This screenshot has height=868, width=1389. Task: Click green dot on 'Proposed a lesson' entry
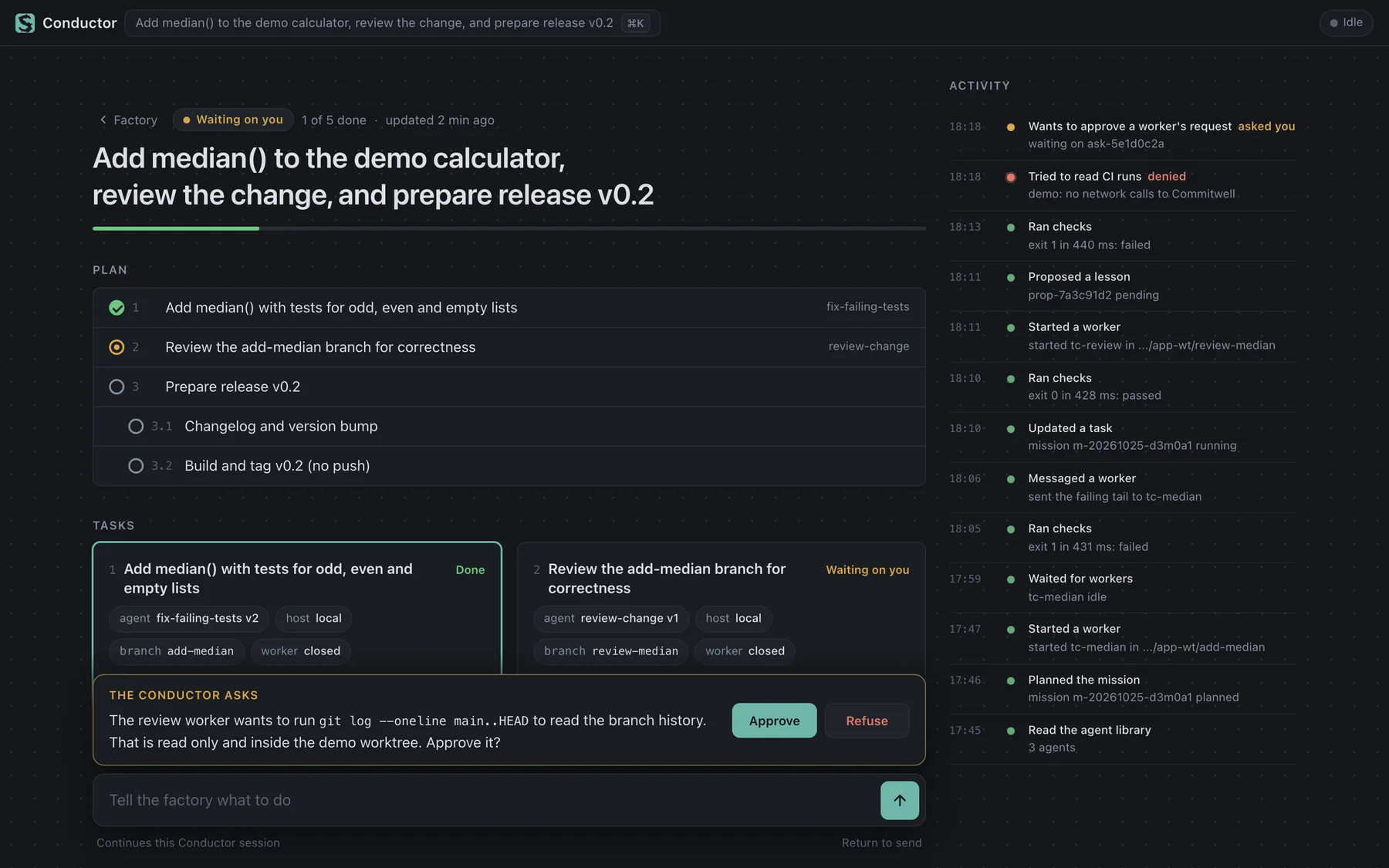point(1010,277)
